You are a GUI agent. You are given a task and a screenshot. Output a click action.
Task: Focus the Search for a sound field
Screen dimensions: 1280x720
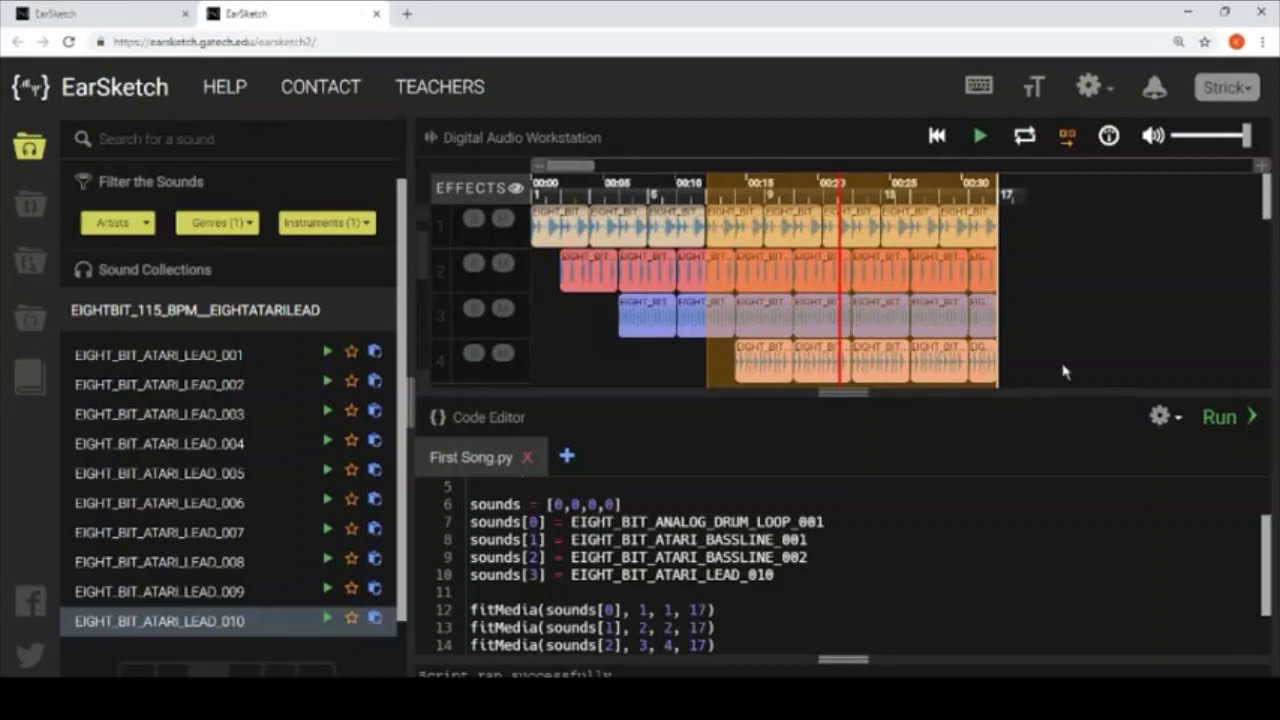tap(235, 139)
